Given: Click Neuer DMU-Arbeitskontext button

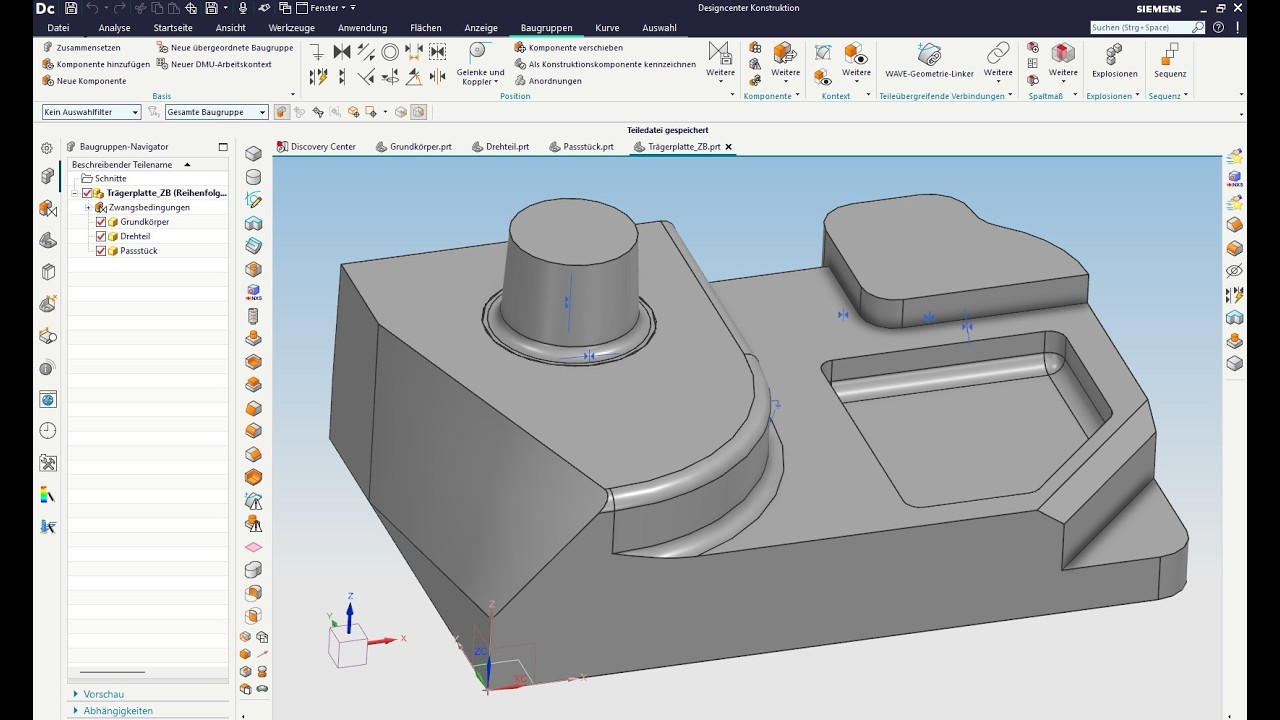Looking at the screenshot, I should (214, 64).
